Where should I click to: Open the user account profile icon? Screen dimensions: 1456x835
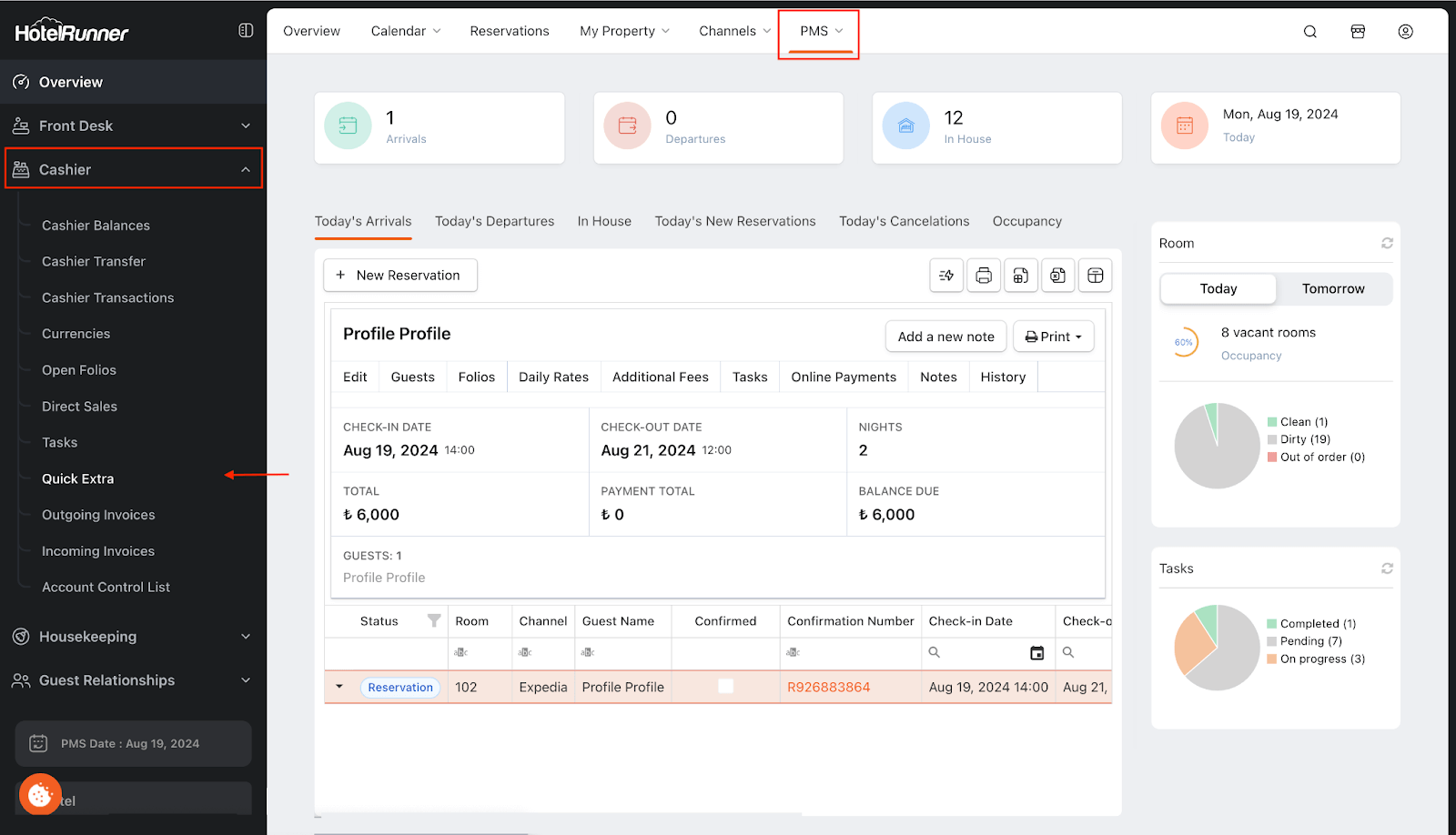[x=1405, y=32]
